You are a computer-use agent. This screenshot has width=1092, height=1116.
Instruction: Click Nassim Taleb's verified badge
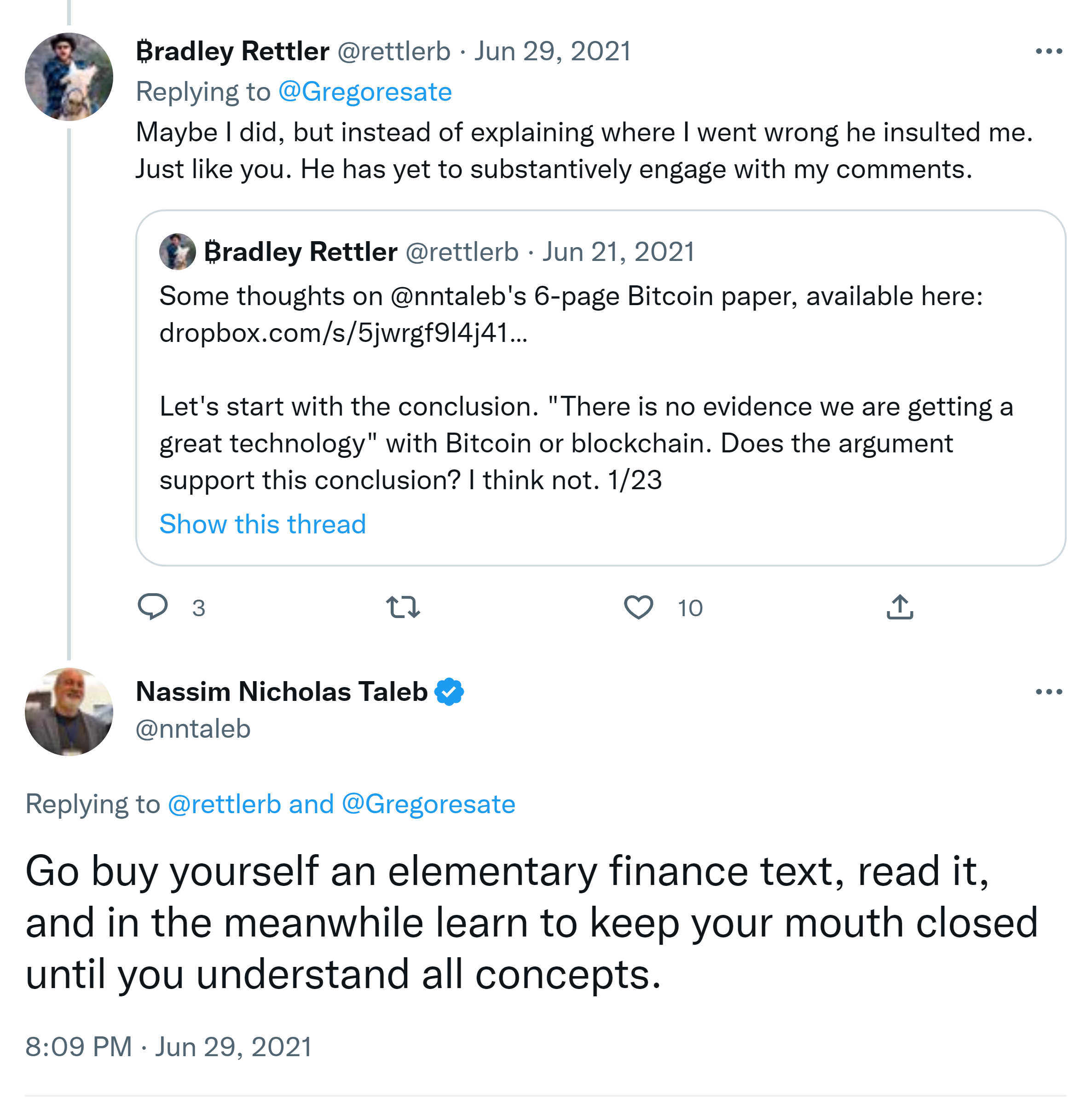(x=449, y=692)
